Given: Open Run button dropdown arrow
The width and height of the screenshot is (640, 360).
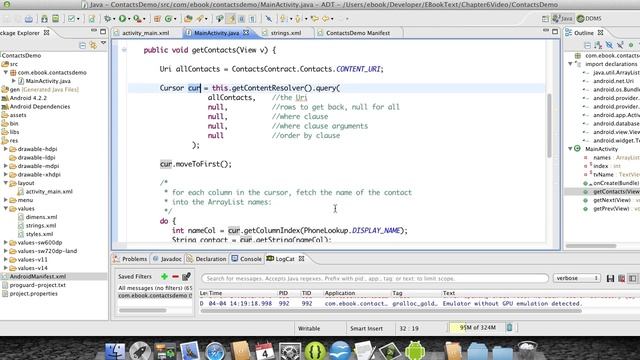Looking at the screenshot, I should click(129, 19).
